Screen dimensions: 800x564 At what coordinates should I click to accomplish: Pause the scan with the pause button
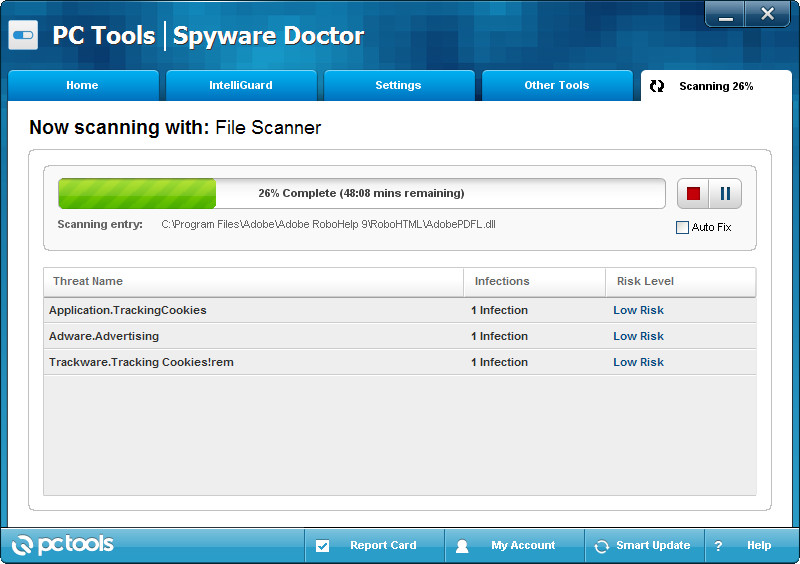click(725, 193)
